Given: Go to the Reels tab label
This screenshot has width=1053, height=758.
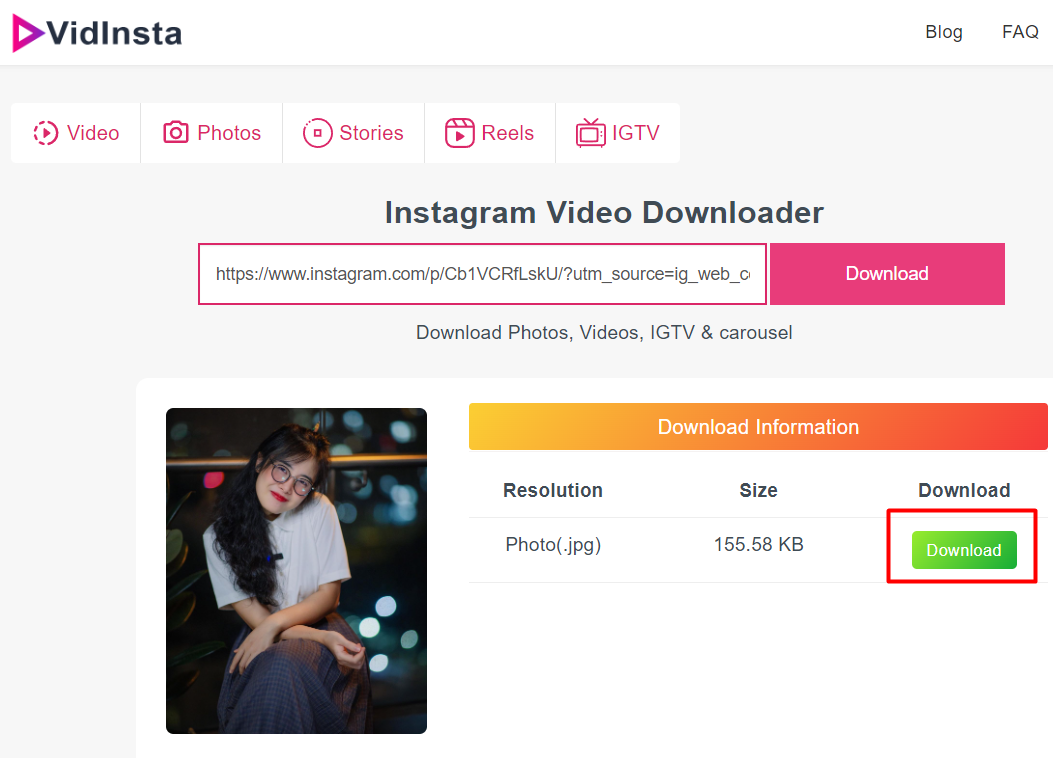Looking at the screenshot, I should (x=508, y=133).
